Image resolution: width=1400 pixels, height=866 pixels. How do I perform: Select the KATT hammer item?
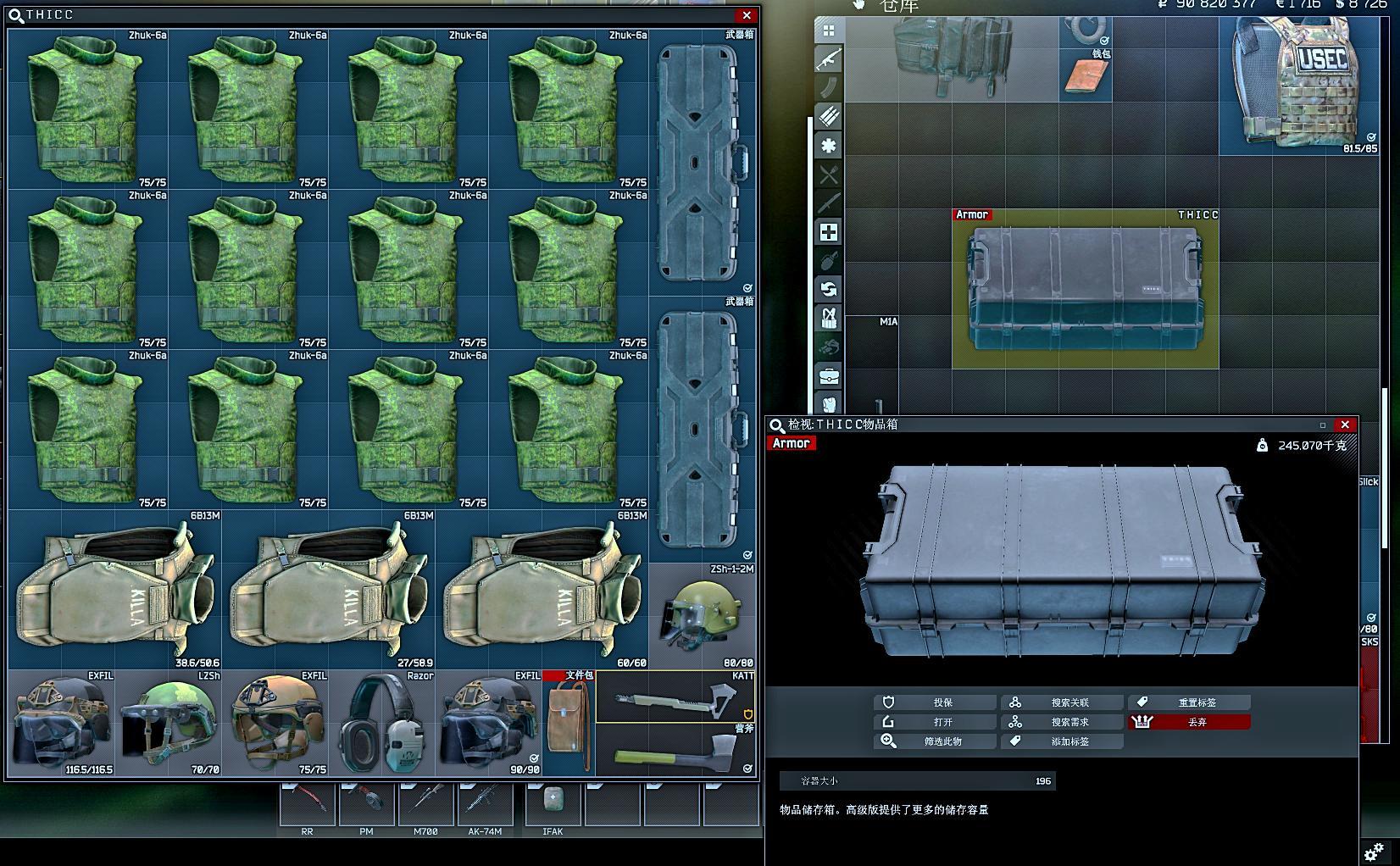(675, 697)
